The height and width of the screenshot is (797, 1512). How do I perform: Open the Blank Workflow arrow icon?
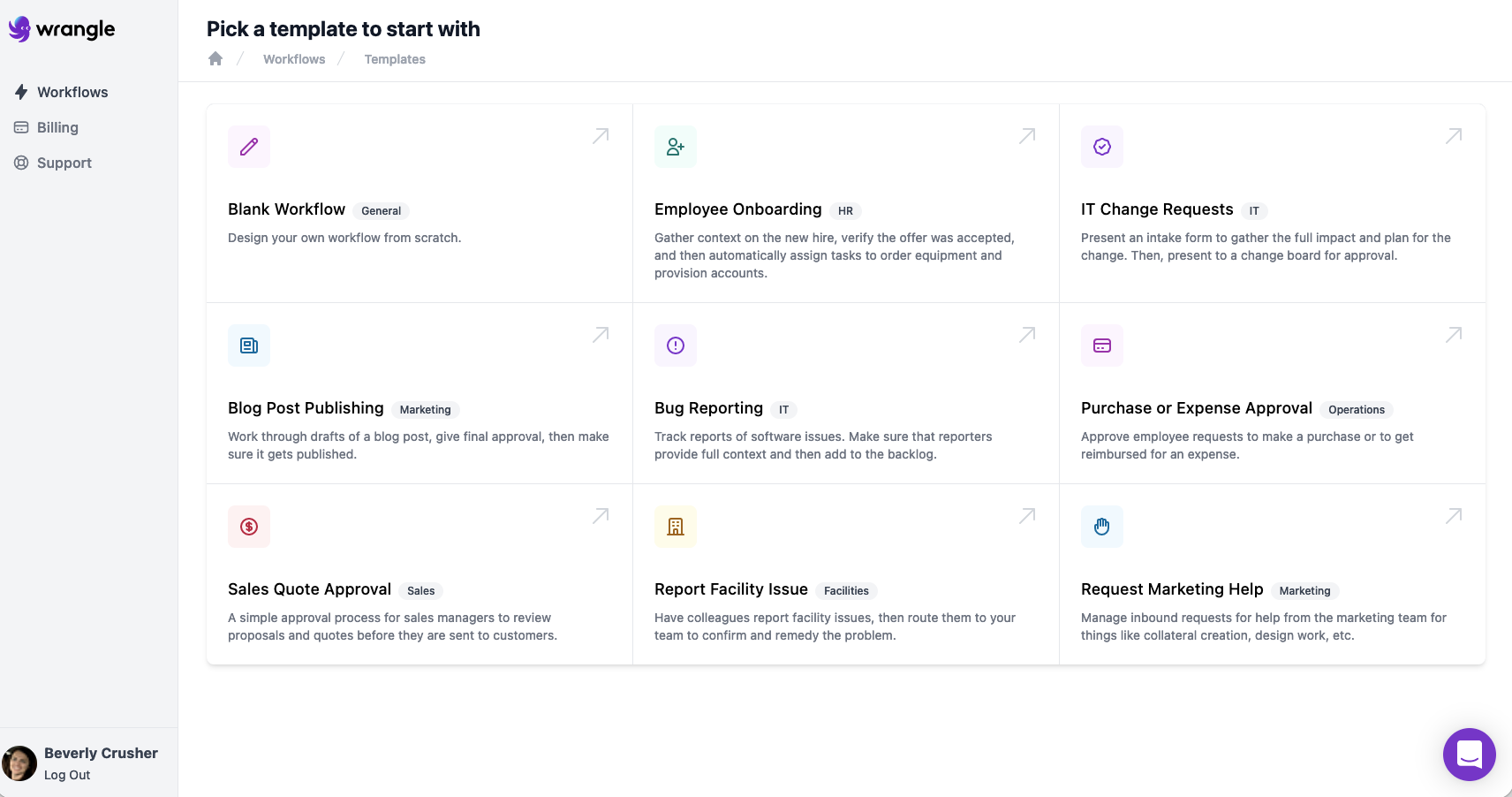coord(601,136)
